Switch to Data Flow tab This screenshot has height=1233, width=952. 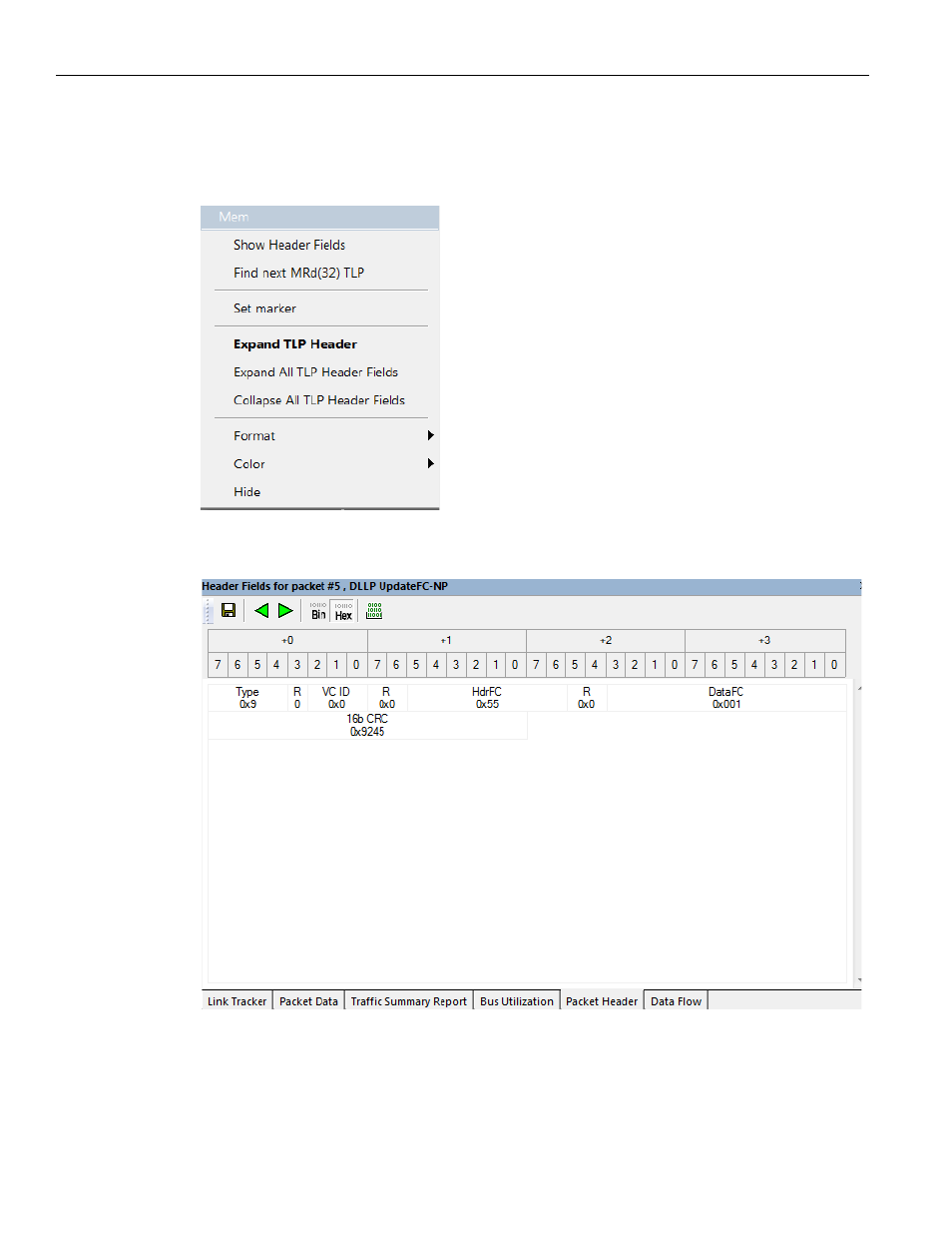[x=676, y=1001]
